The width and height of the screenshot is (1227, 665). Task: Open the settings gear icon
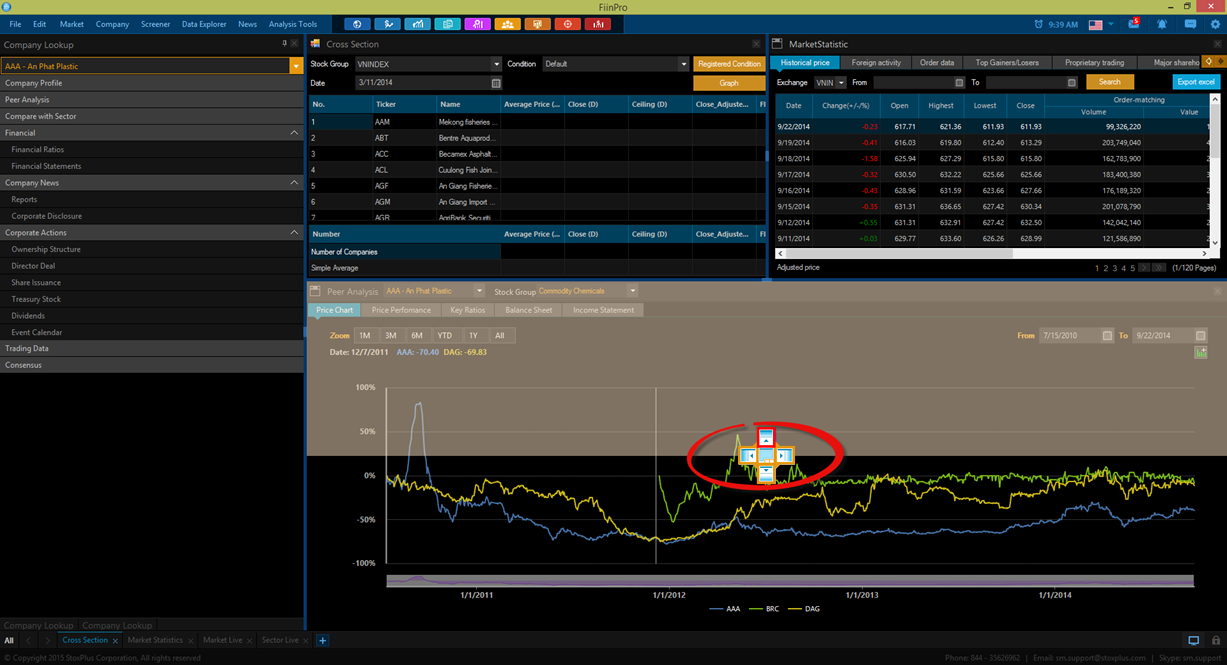[1214, 24]
